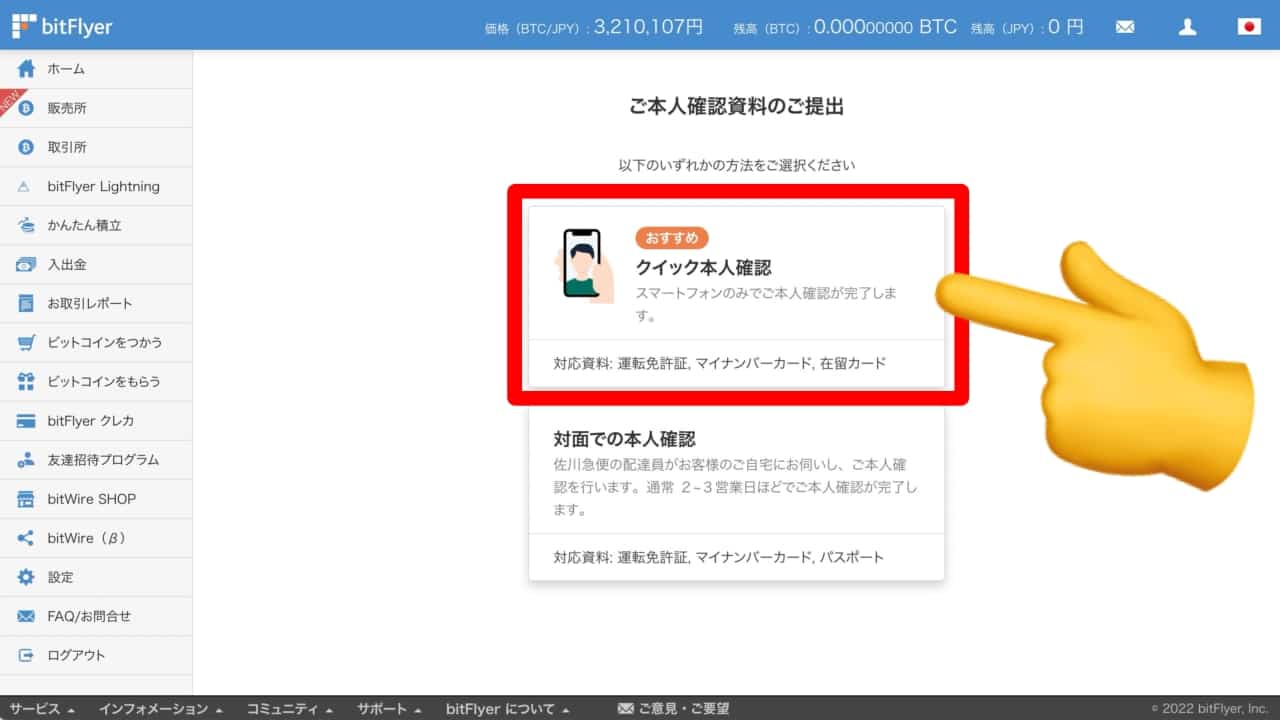The height and width of the screenshot is (720, 1280).
Task: Expand the コミュニティ footer menu
Action: tap(289, 709)
